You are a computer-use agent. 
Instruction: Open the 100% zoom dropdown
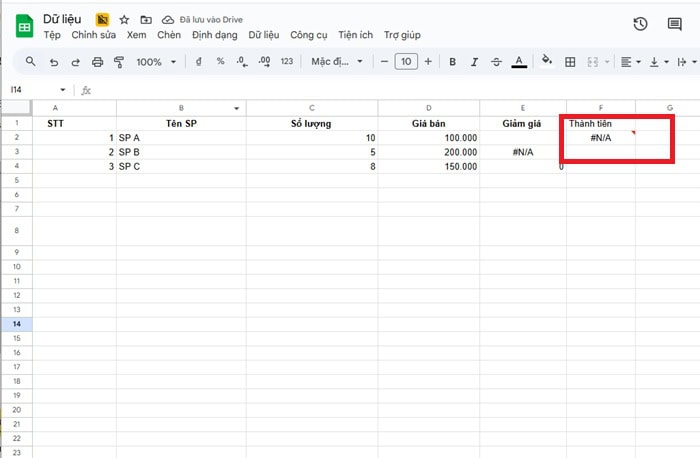(x=156, y=62)
